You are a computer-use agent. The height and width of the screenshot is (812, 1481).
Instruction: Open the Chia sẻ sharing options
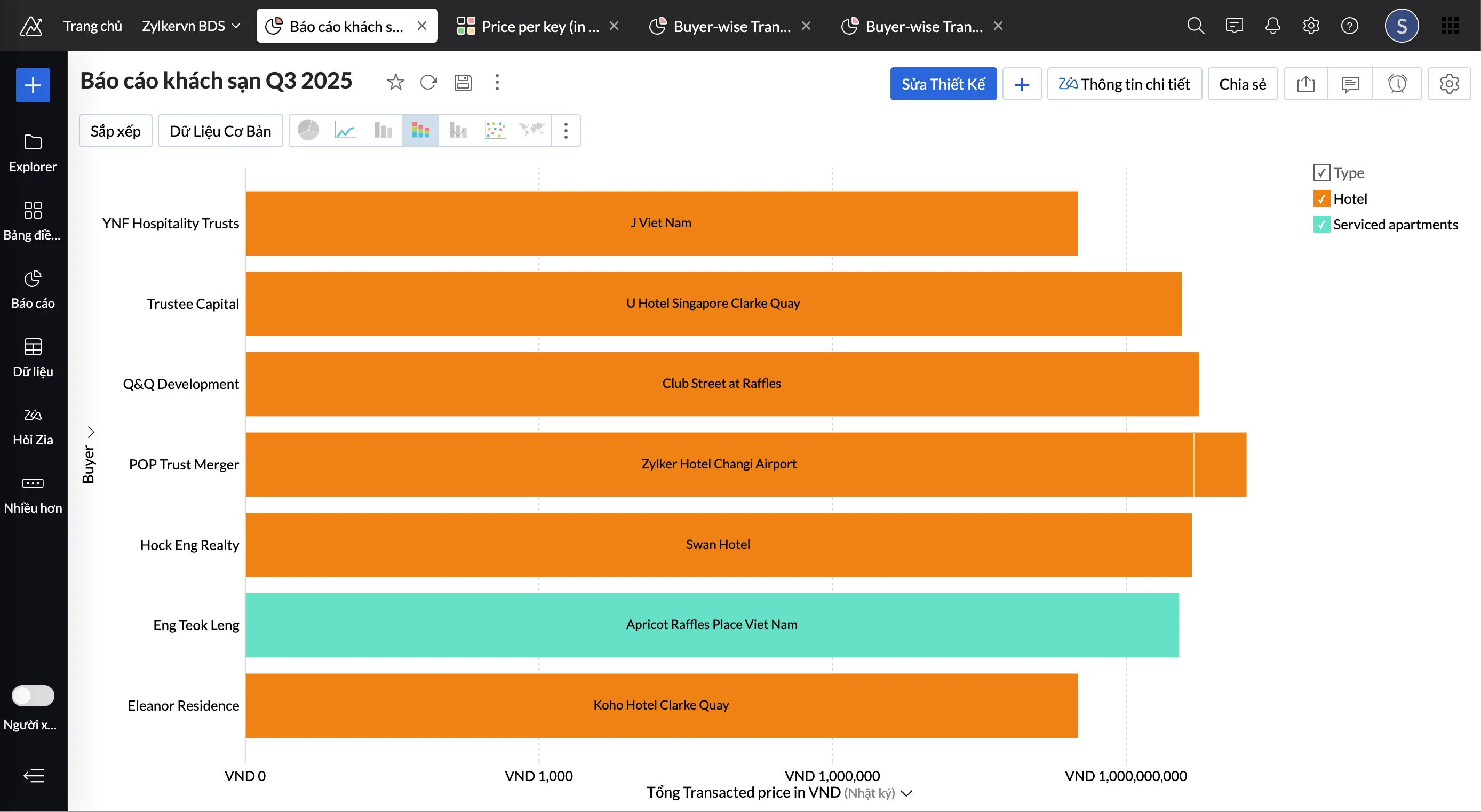tap(1243, 83)
